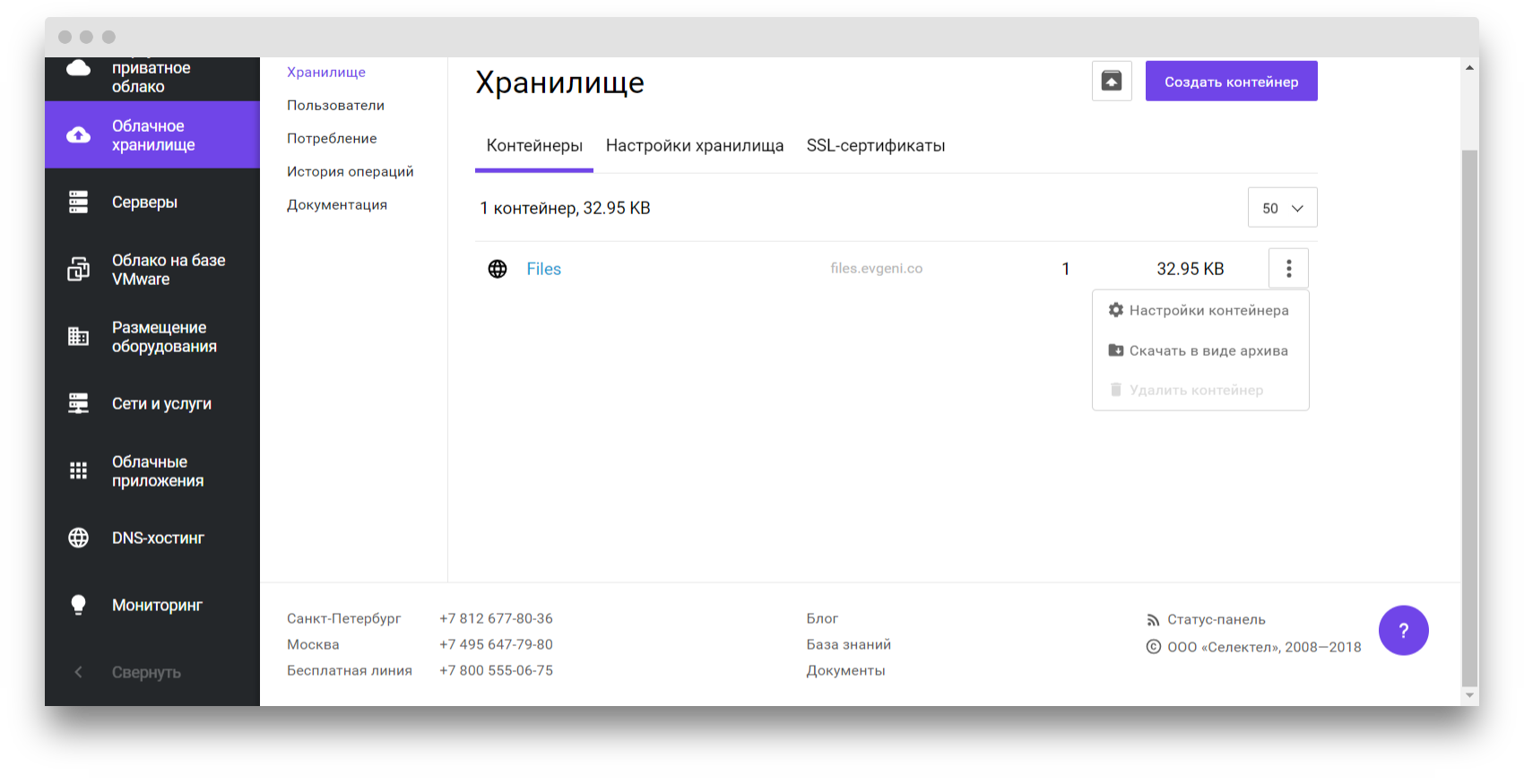Viewport: 1524px width, 784px height.
Task: Click the page vertical scrollbar thumb
Action: (x=1469, y=417)
